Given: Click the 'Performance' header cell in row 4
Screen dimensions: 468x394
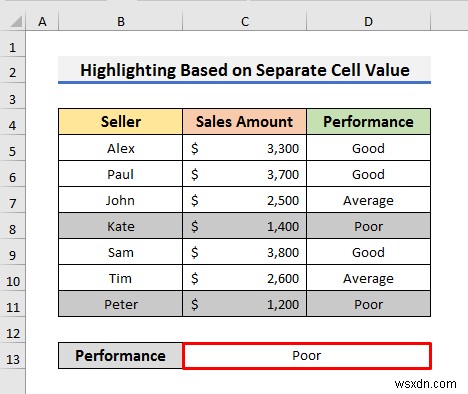Looking at the screenshot, I should click(x=368, y=122).
